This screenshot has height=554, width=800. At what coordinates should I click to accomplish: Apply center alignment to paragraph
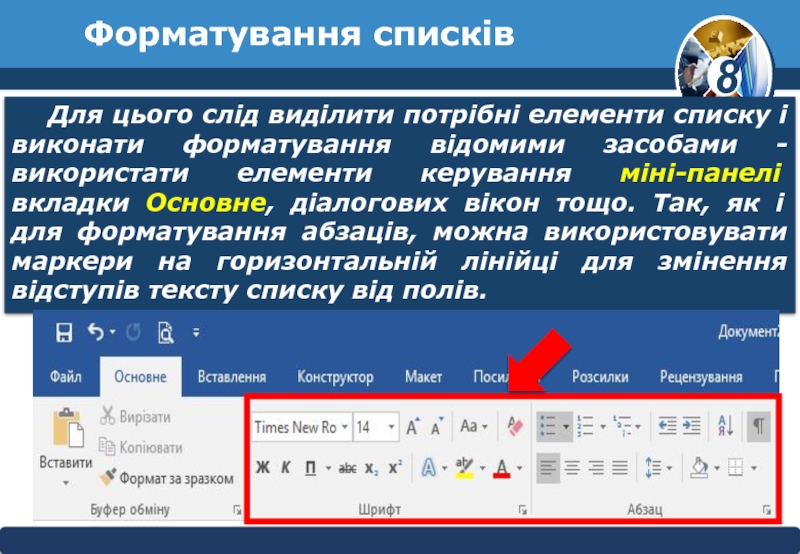[572, 467]
